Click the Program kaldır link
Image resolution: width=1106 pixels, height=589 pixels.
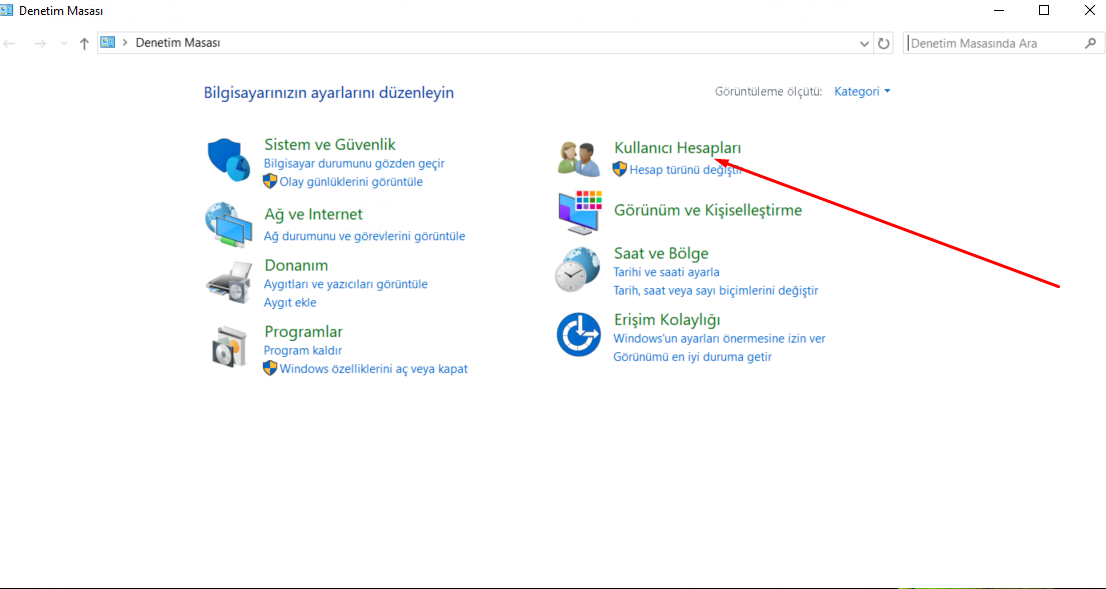[303, 351]
